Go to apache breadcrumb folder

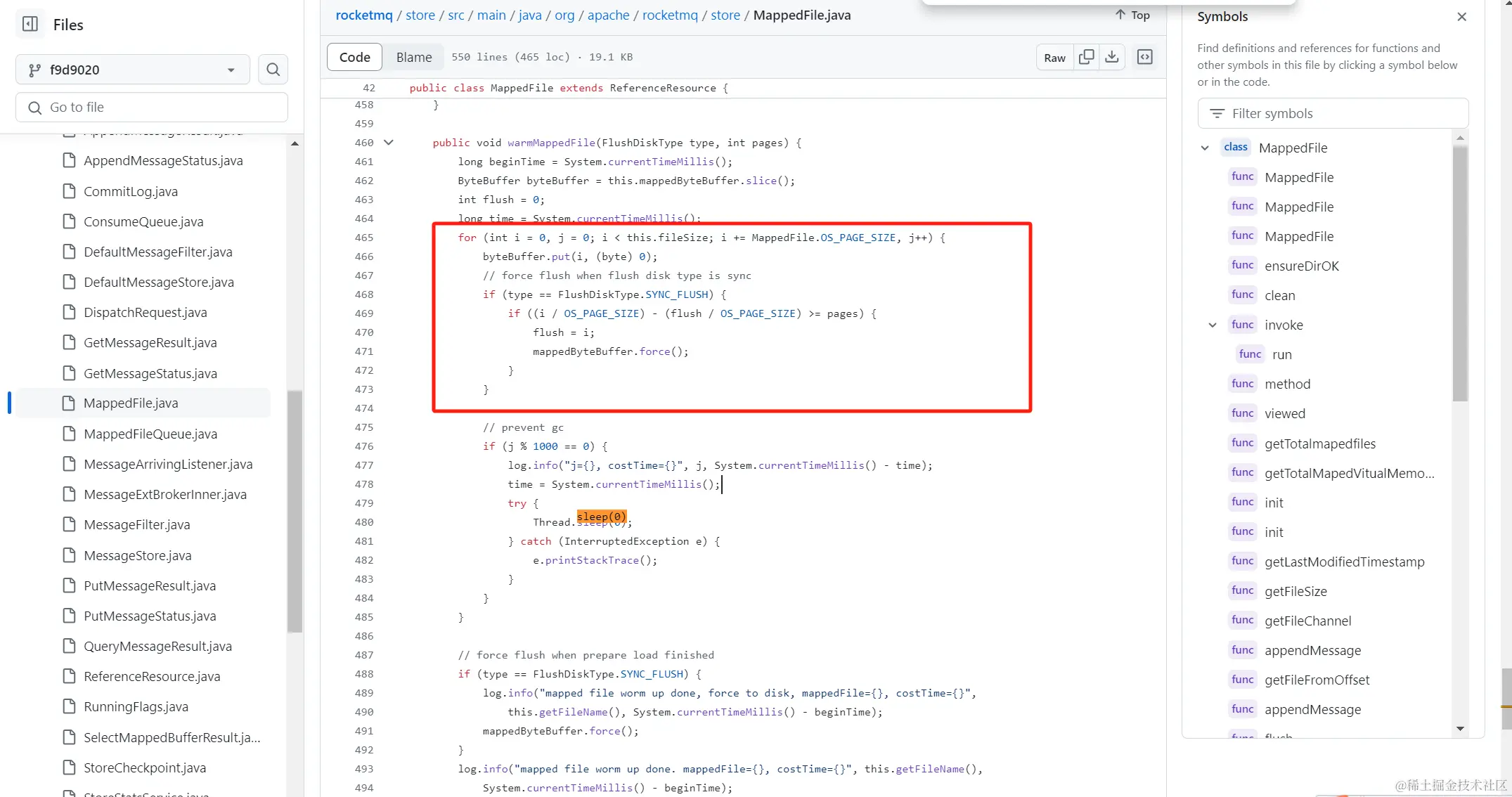click(609, 15)
